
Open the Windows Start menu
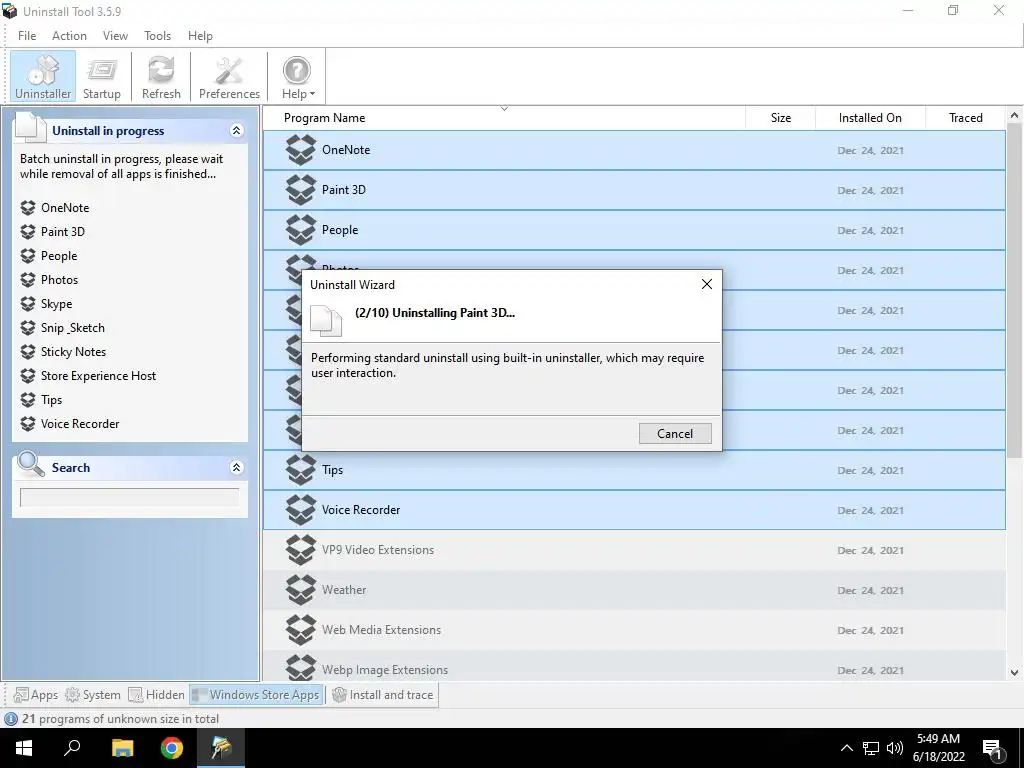[x=24, y=748]
